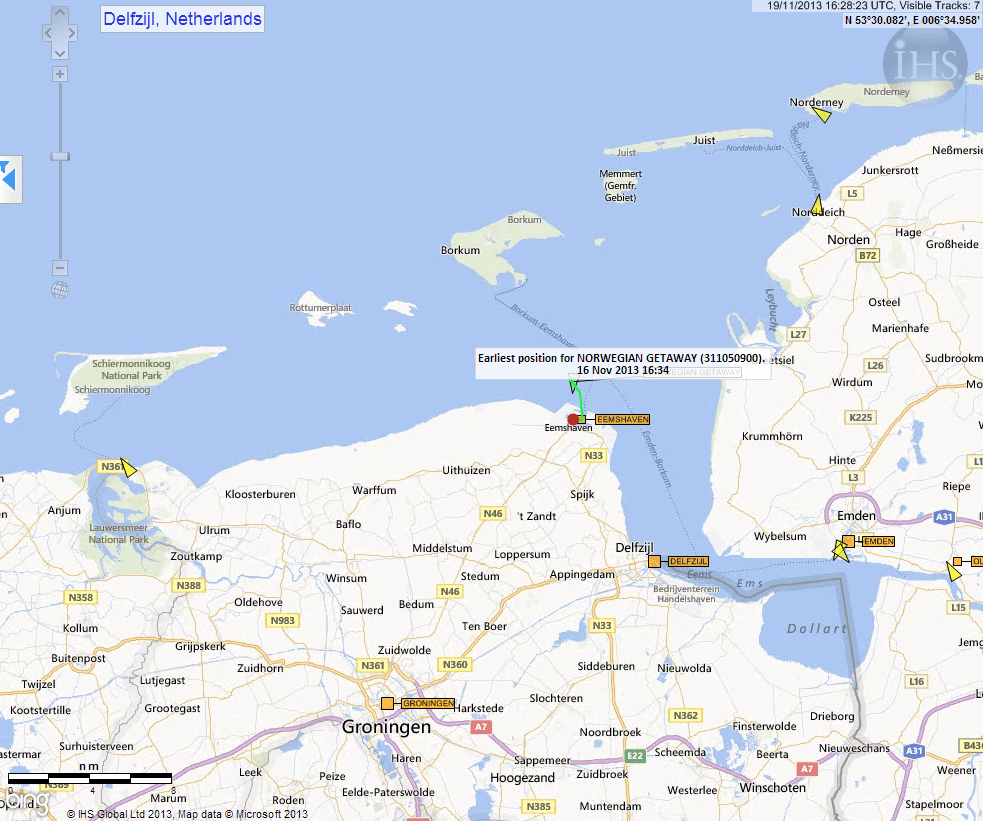983x821 pixels.
Task: Click the orange Delfzijl port square marker
Action: (655, 562)
